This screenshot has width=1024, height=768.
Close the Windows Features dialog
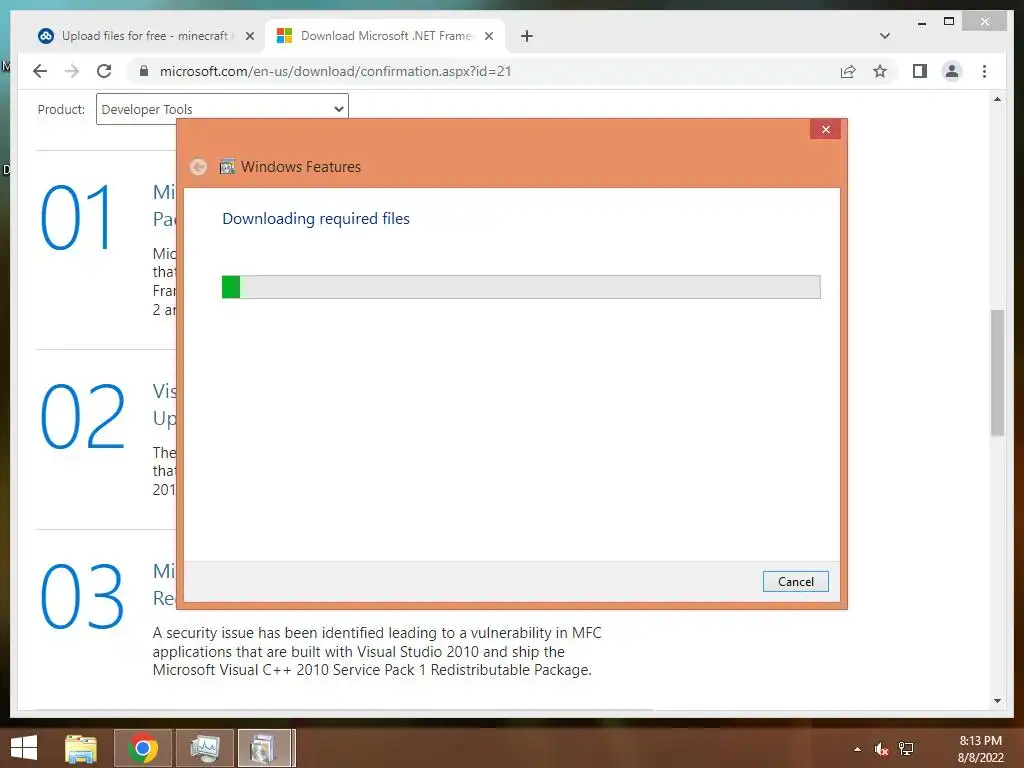[825, 129]
